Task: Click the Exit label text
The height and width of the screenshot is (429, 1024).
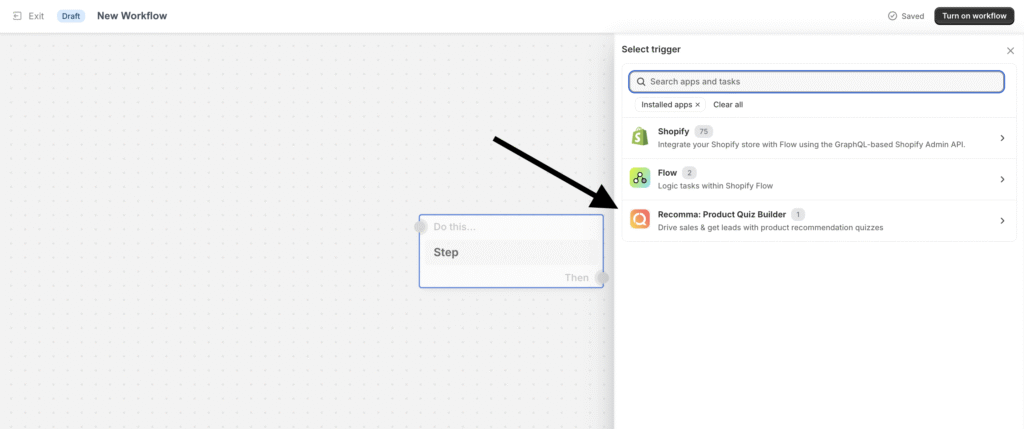Action: [36, 16]
